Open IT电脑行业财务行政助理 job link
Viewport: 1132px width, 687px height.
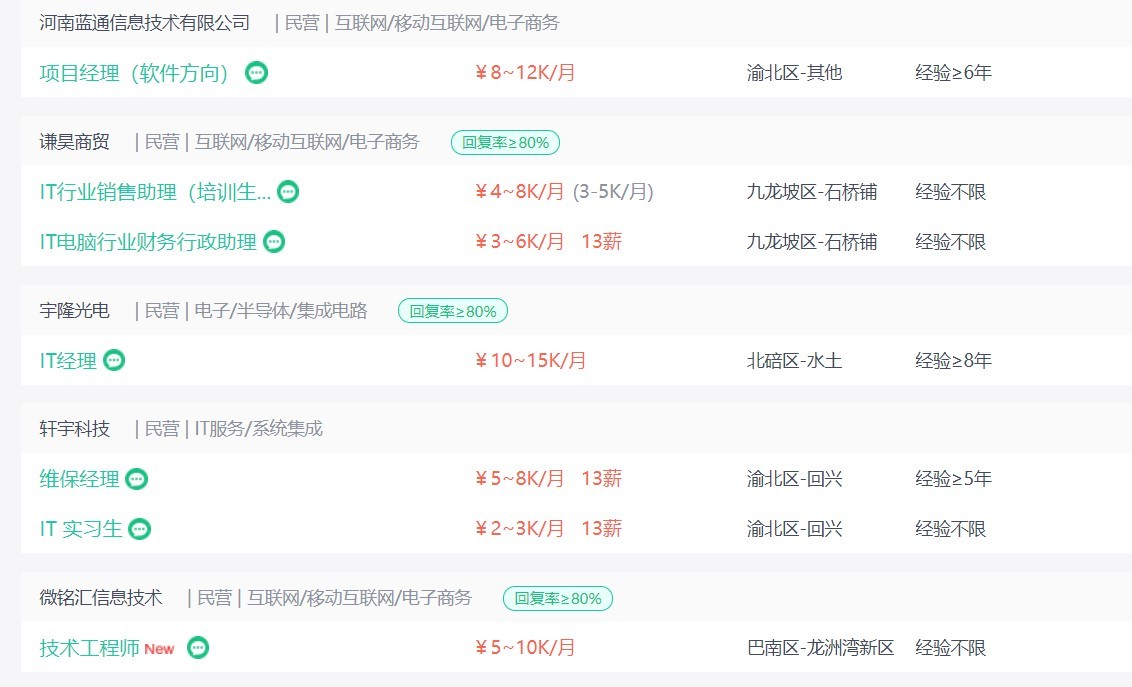(x=148, y=242)
